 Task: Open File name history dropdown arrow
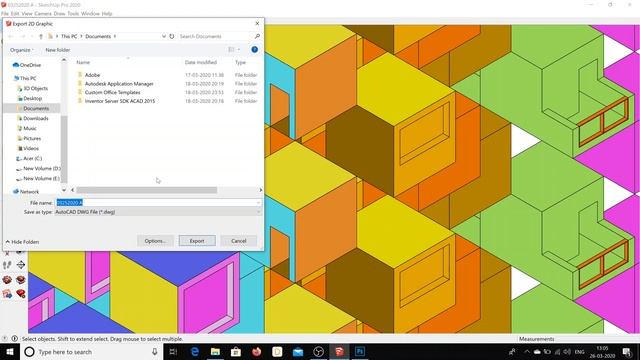point(258,202)
